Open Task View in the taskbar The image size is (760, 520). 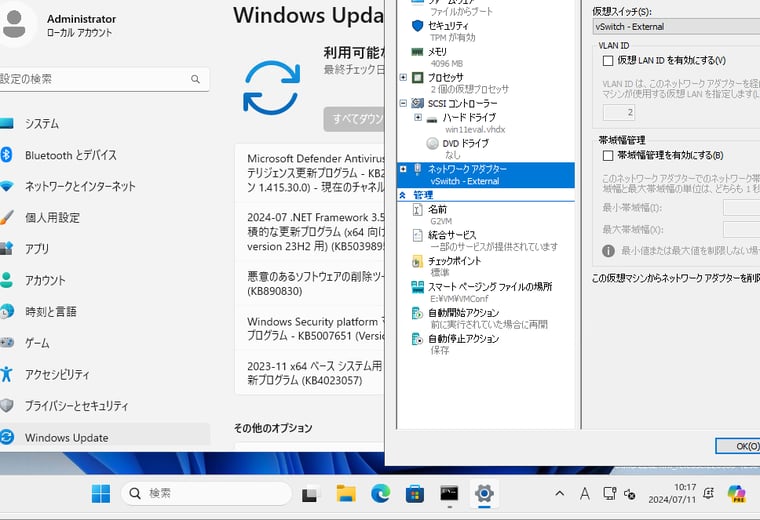[310, 494]
